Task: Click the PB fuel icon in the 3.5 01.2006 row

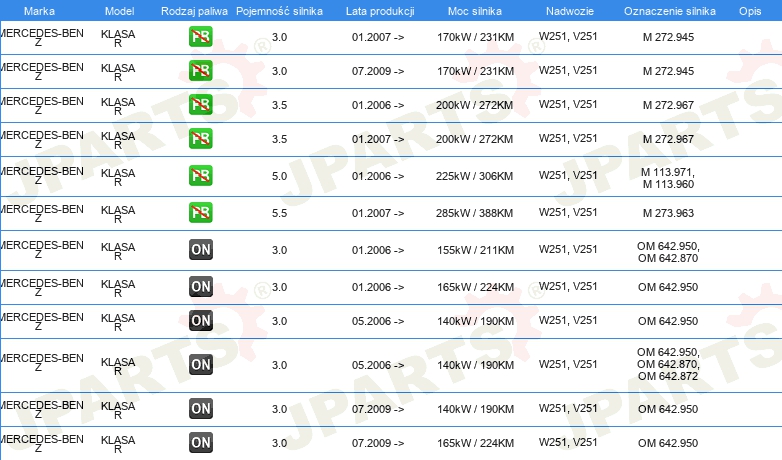Action: point(200,105)
